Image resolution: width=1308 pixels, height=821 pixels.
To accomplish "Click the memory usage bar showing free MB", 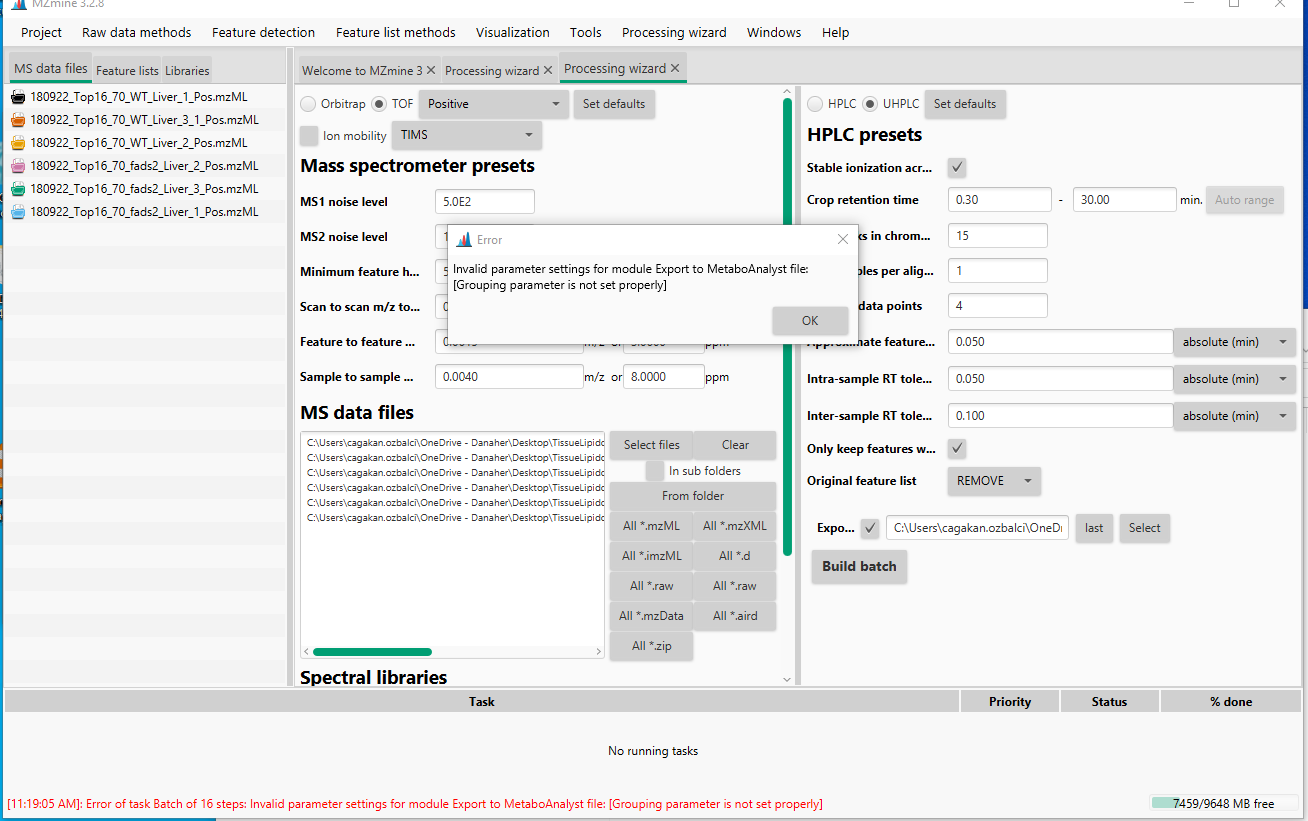I will (1222, 803).
